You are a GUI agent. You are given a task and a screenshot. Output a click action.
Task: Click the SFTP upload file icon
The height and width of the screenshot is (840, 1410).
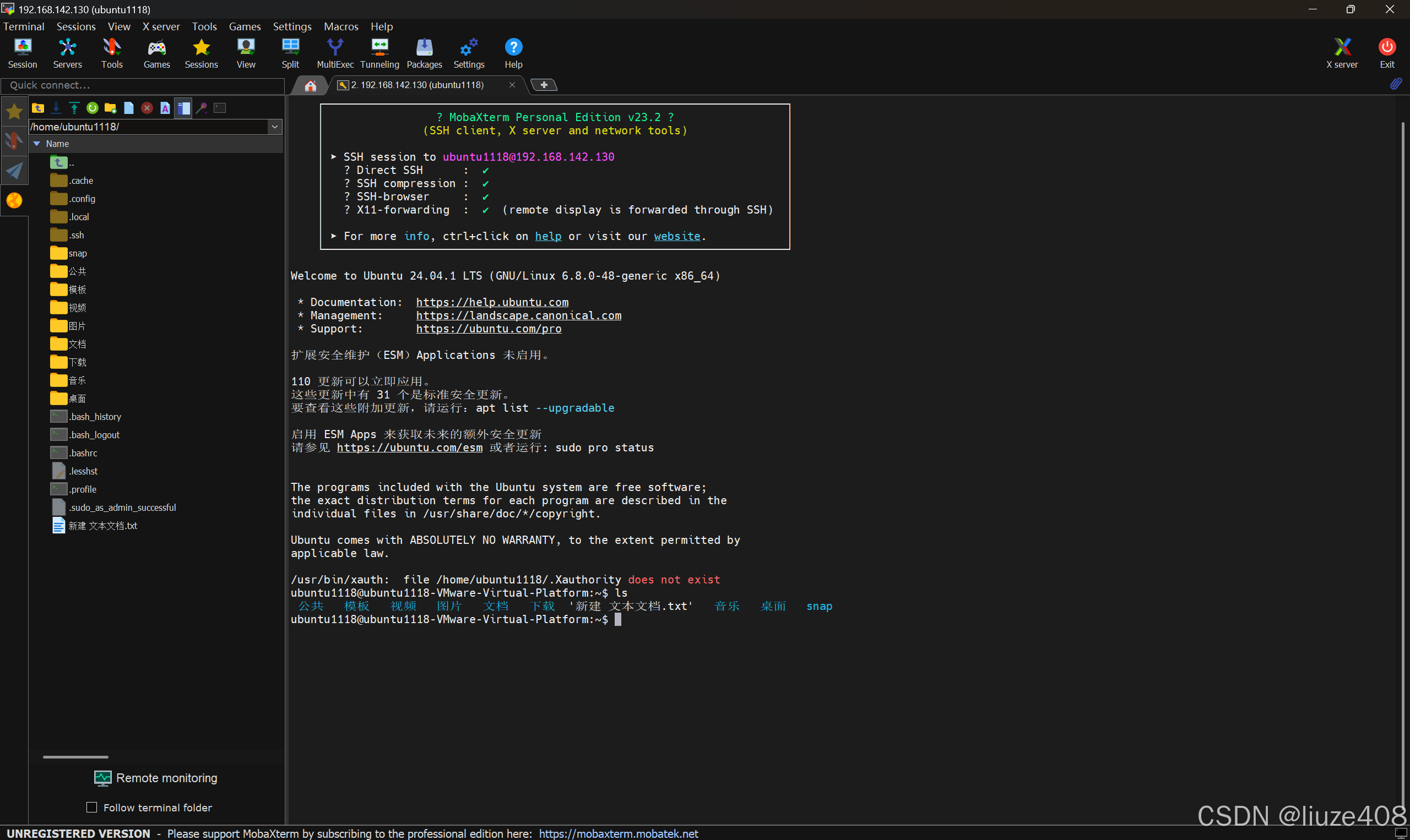point(74,108)
